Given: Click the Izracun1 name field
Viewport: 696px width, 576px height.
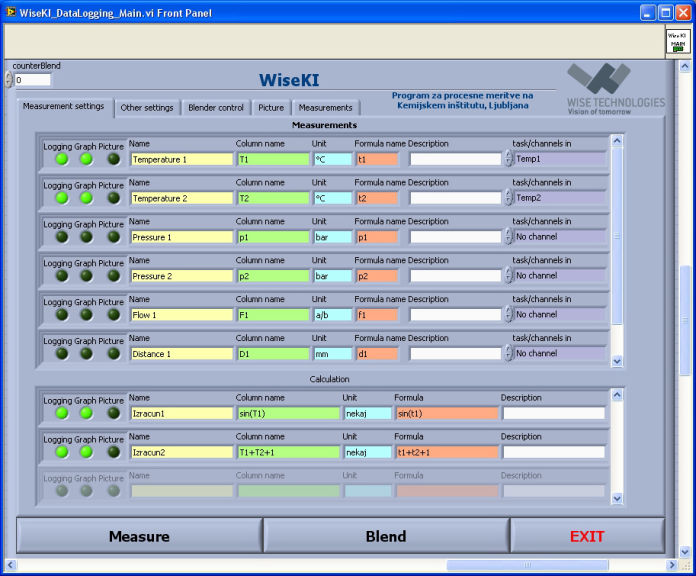Looking at the screenshot, I should [x=182, y=414].
